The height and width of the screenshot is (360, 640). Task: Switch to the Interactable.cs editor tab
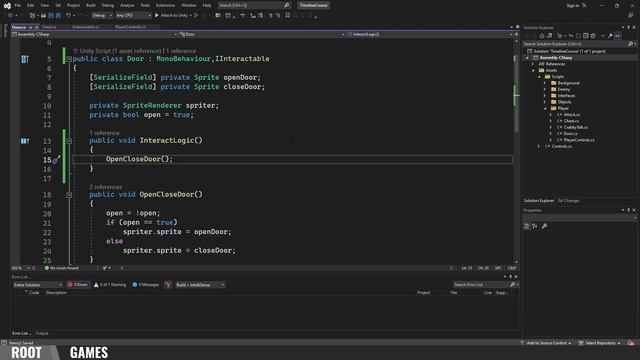point(86,27)
